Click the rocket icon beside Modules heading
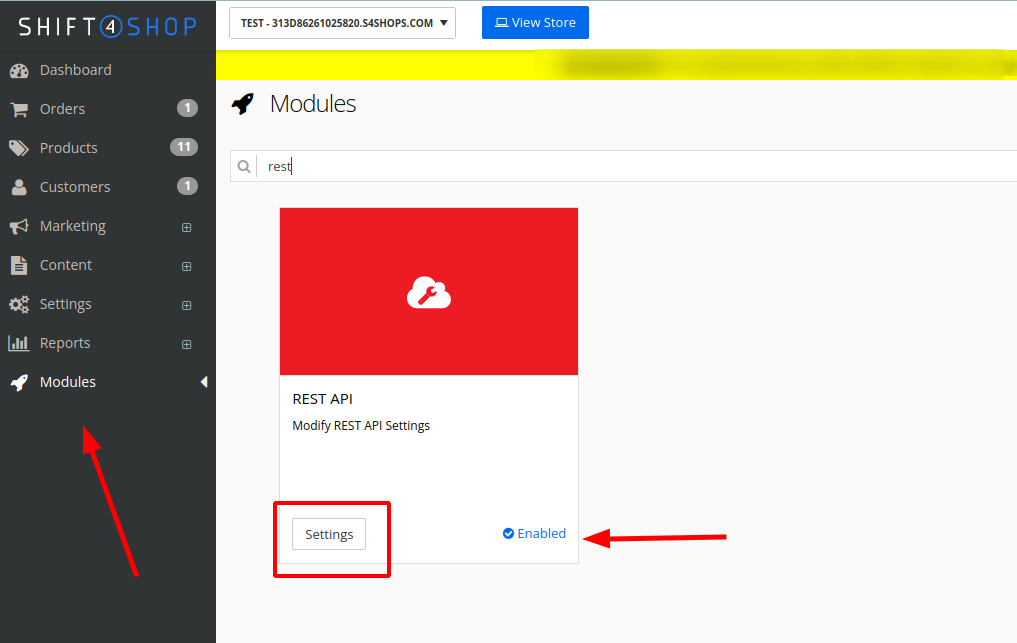 243,104
